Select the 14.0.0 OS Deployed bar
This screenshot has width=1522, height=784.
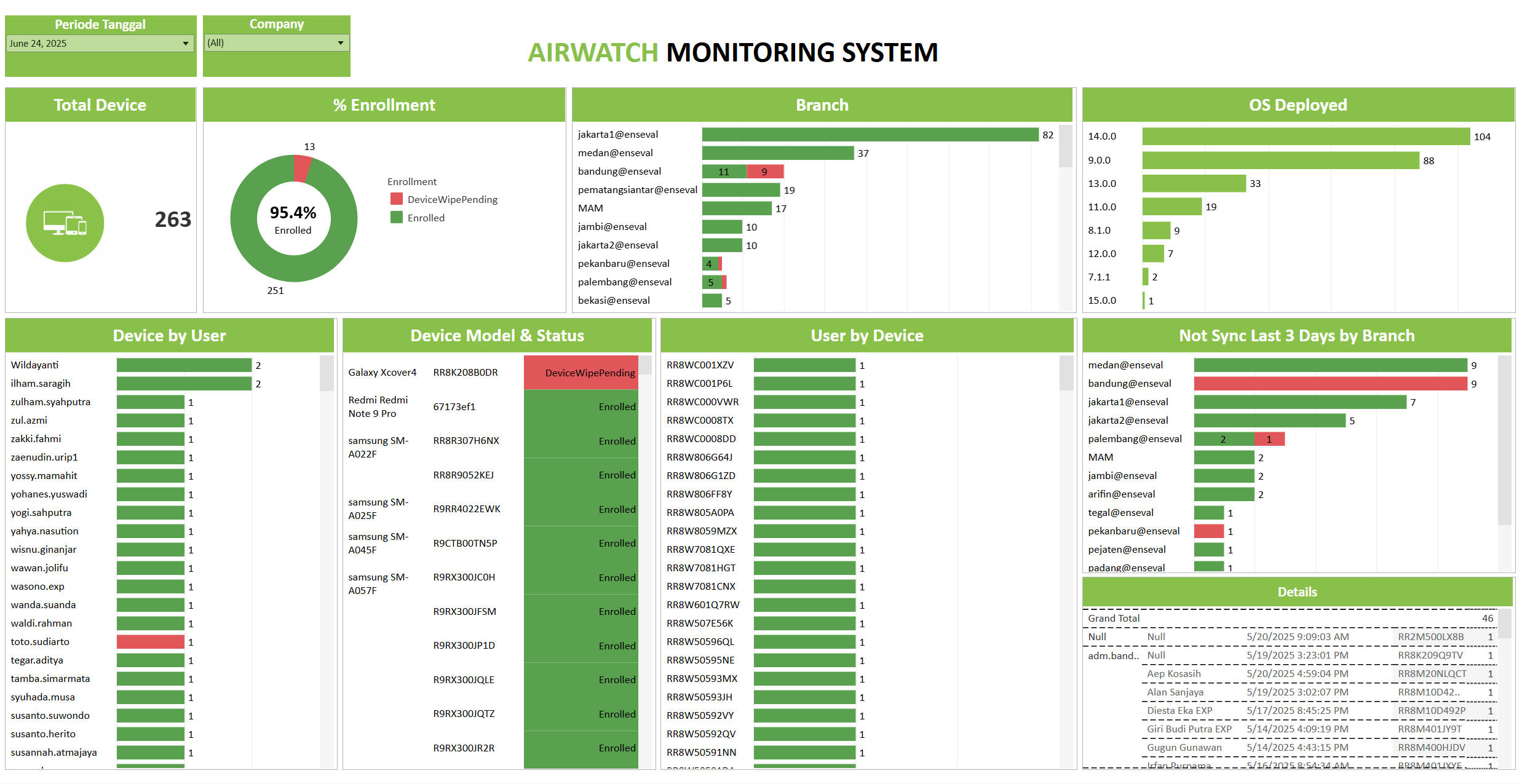pyautogui.click(x=1305, y=137)
